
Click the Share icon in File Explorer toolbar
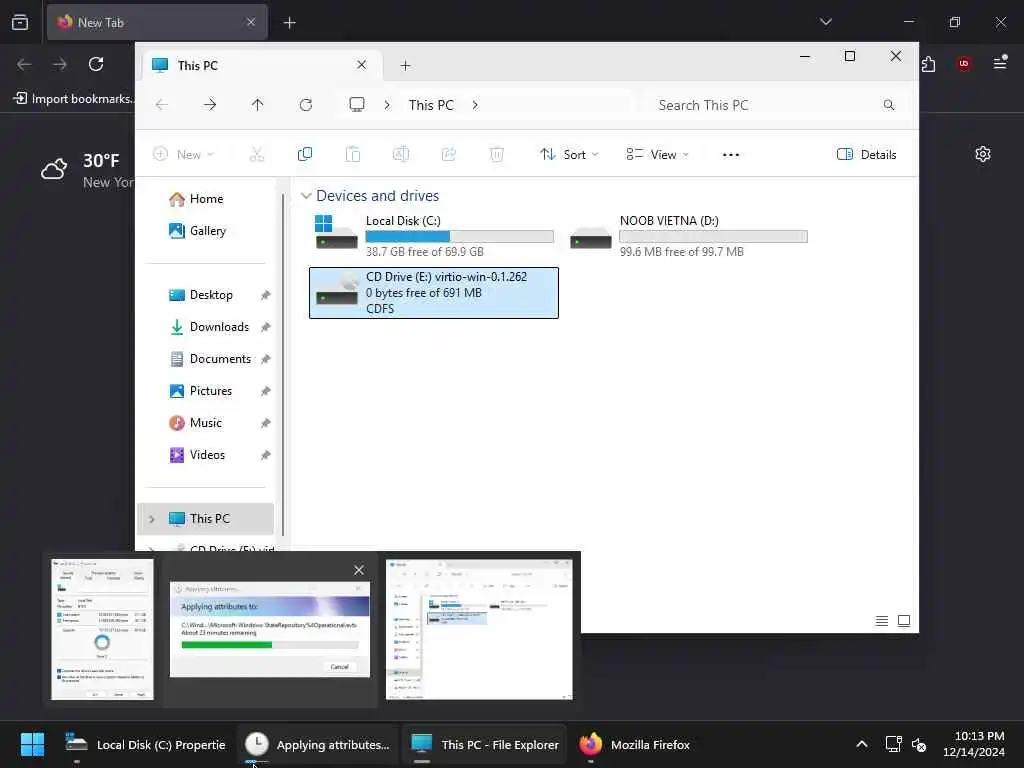click(x=449, y=155)
